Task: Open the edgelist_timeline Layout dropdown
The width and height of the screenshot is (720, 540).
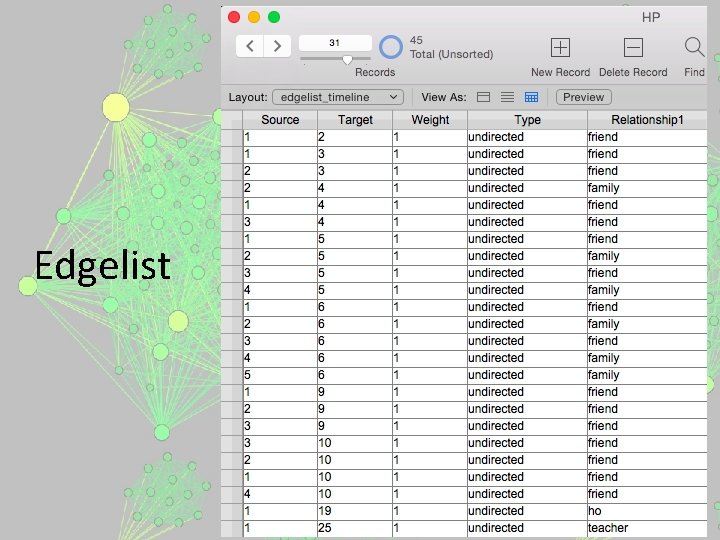Action: pos(338,97)
